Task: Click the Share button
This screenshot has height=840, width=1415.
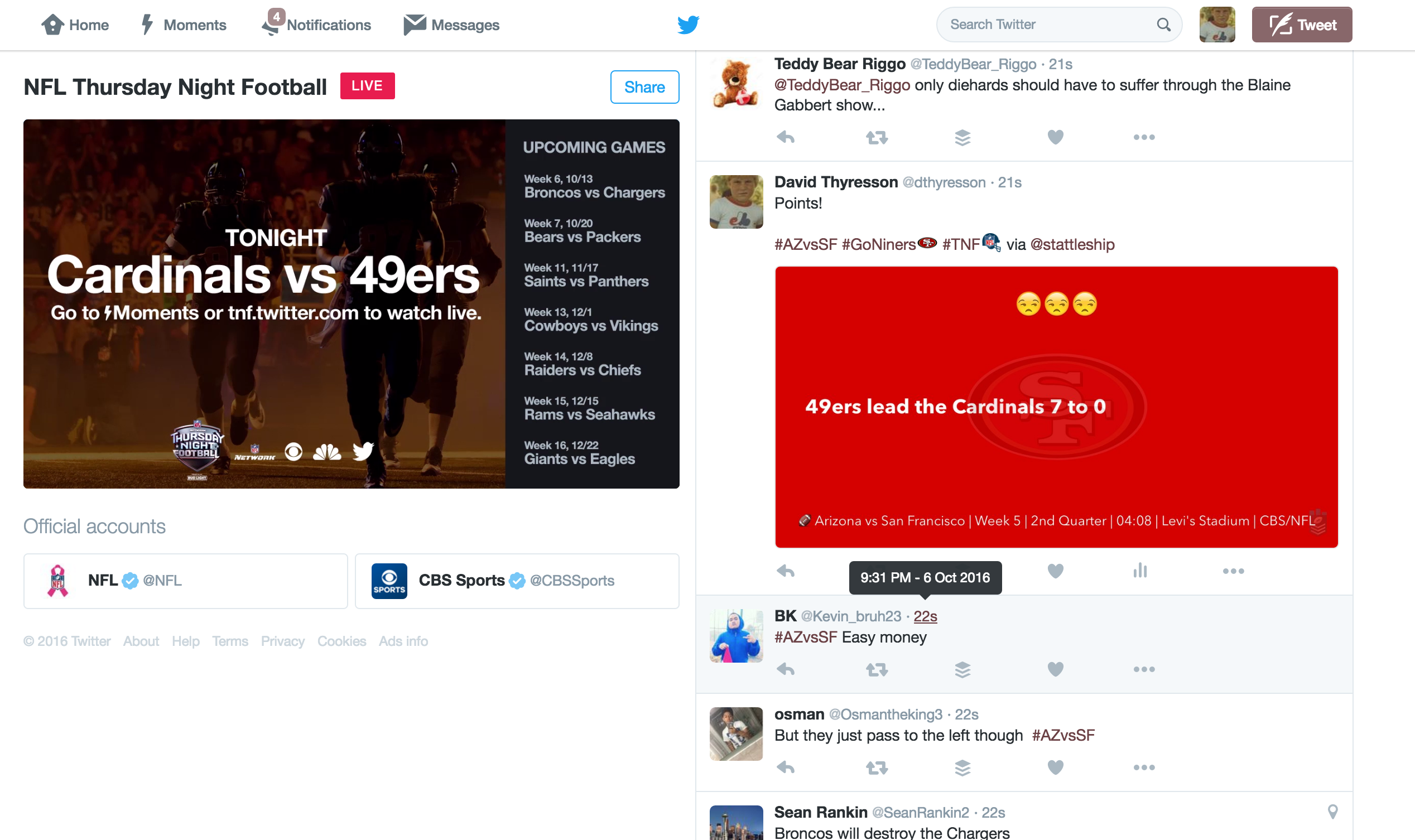Action: (x=644, y=87)
